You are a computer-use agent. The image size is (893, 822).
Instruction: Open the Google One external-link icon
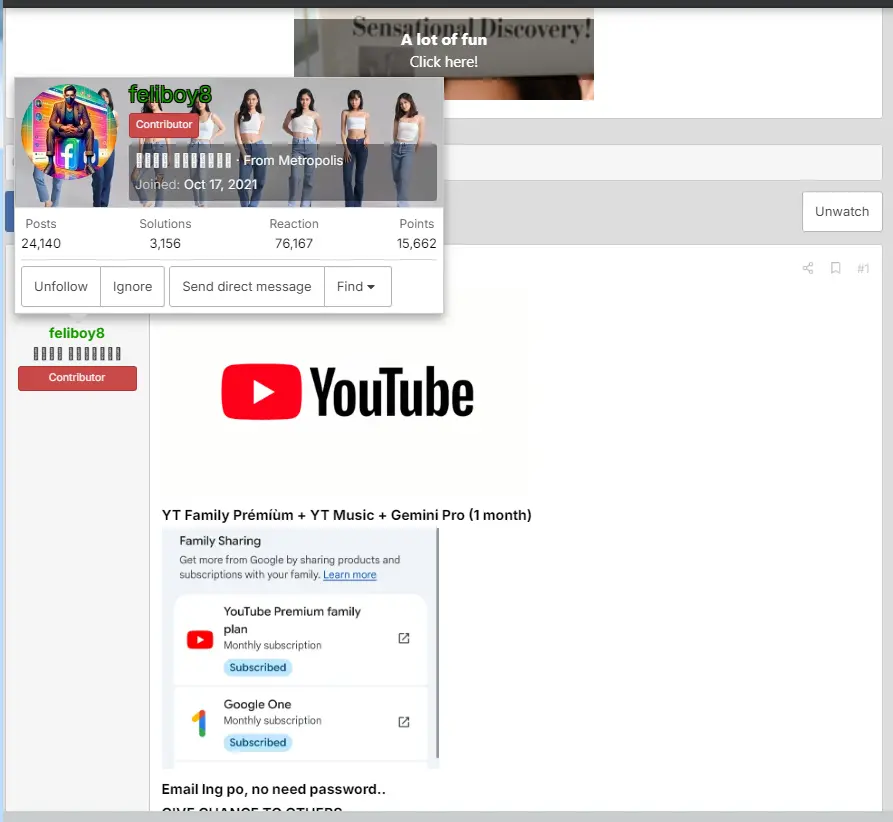(404, 722)
